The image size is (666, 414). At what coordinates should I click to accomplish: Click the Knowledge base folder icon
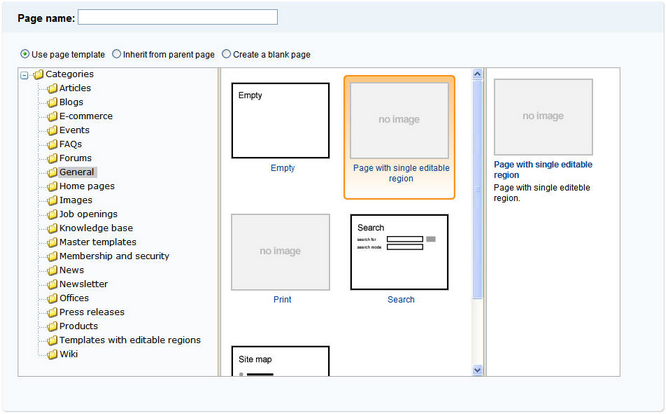[52, 228]
